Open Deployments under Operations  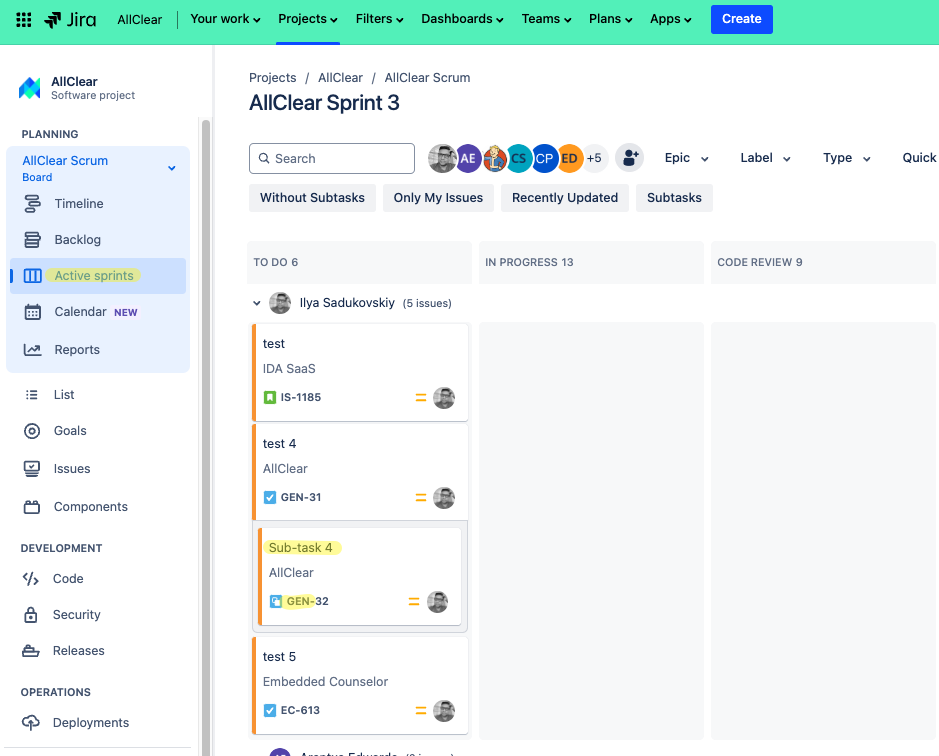click(91, 722)
